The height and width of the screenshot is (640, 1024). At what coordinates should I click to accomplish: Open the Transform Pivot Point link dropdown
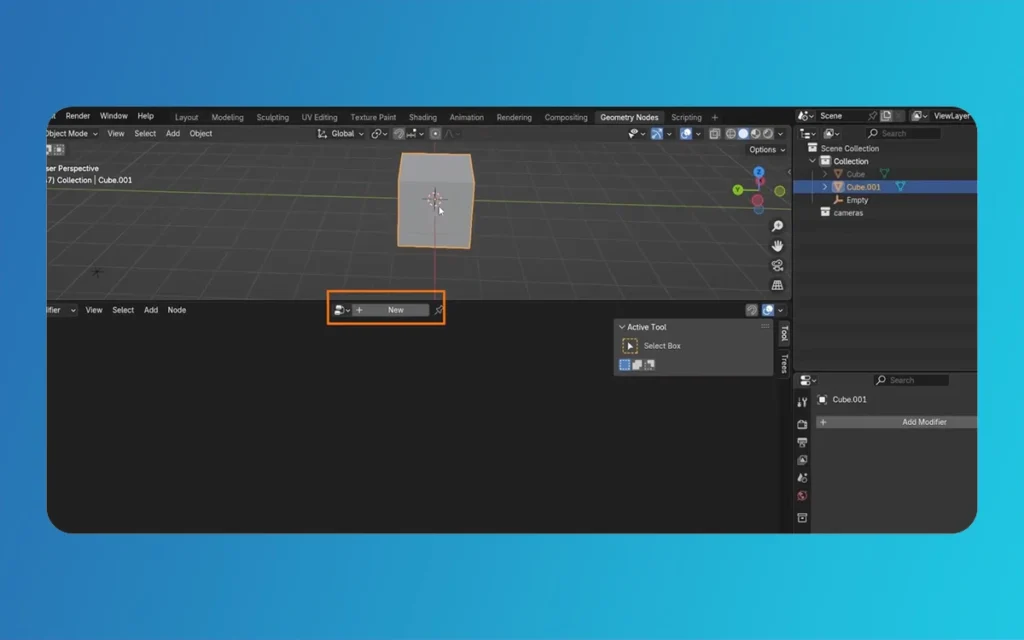pos(379,134)
